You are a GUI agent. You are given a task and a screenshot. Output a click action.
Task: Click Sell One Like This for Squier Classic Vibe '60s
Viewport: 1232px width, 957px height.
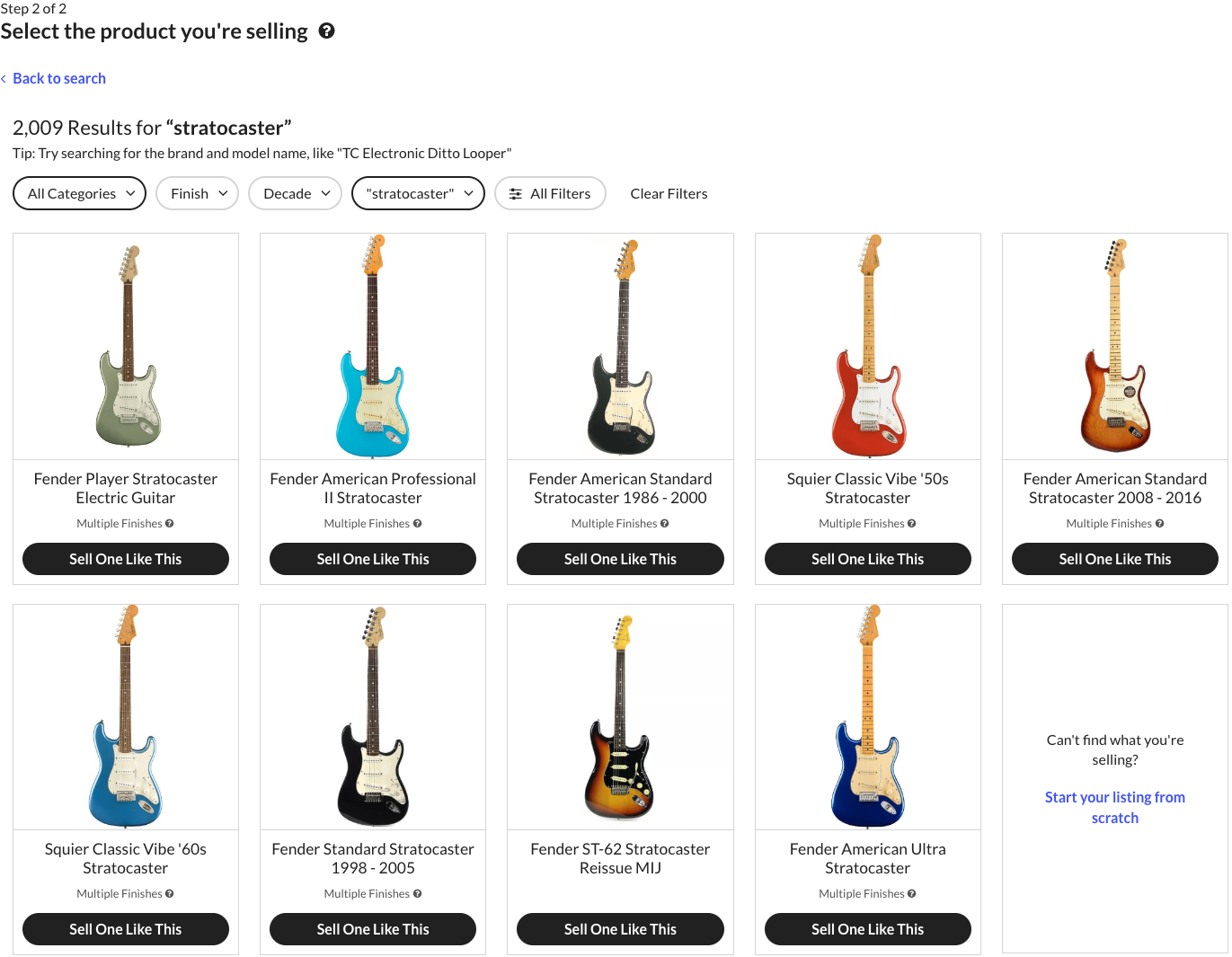point(126,929)
